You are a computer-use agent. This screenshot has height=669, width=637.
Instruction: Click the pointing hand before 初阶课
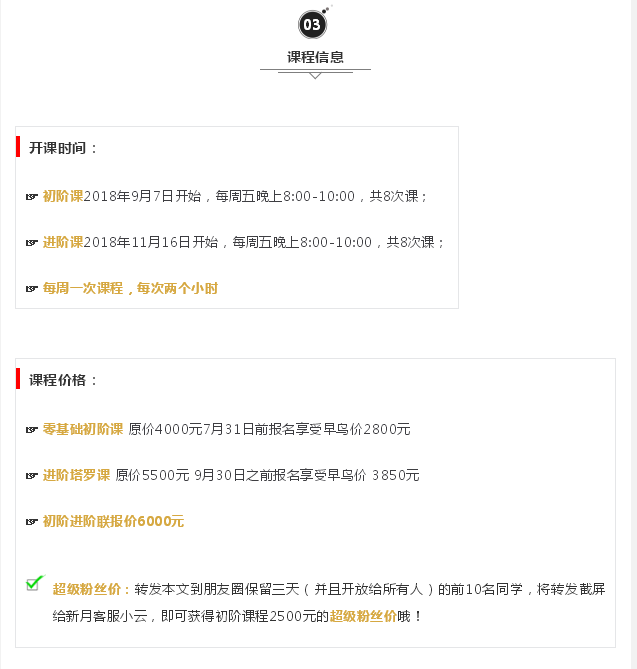32,197
